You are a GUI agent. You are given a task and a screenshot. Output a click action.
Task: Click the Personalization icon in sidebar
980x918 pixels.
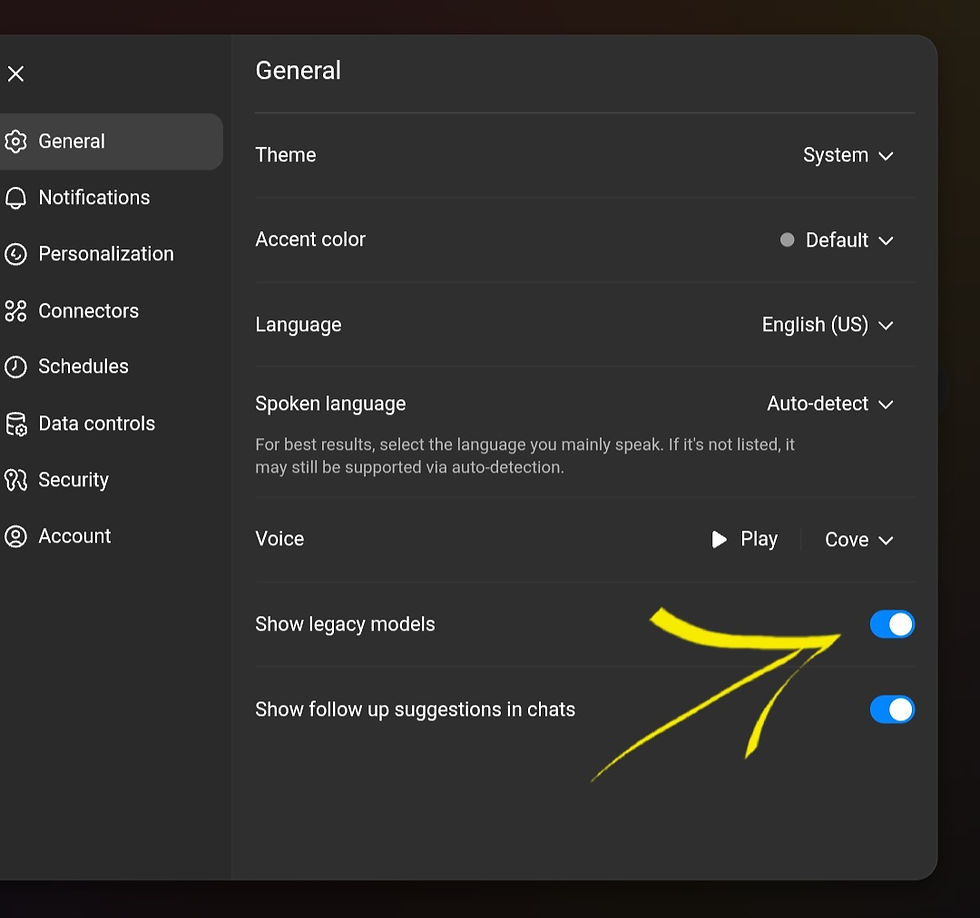16,254
